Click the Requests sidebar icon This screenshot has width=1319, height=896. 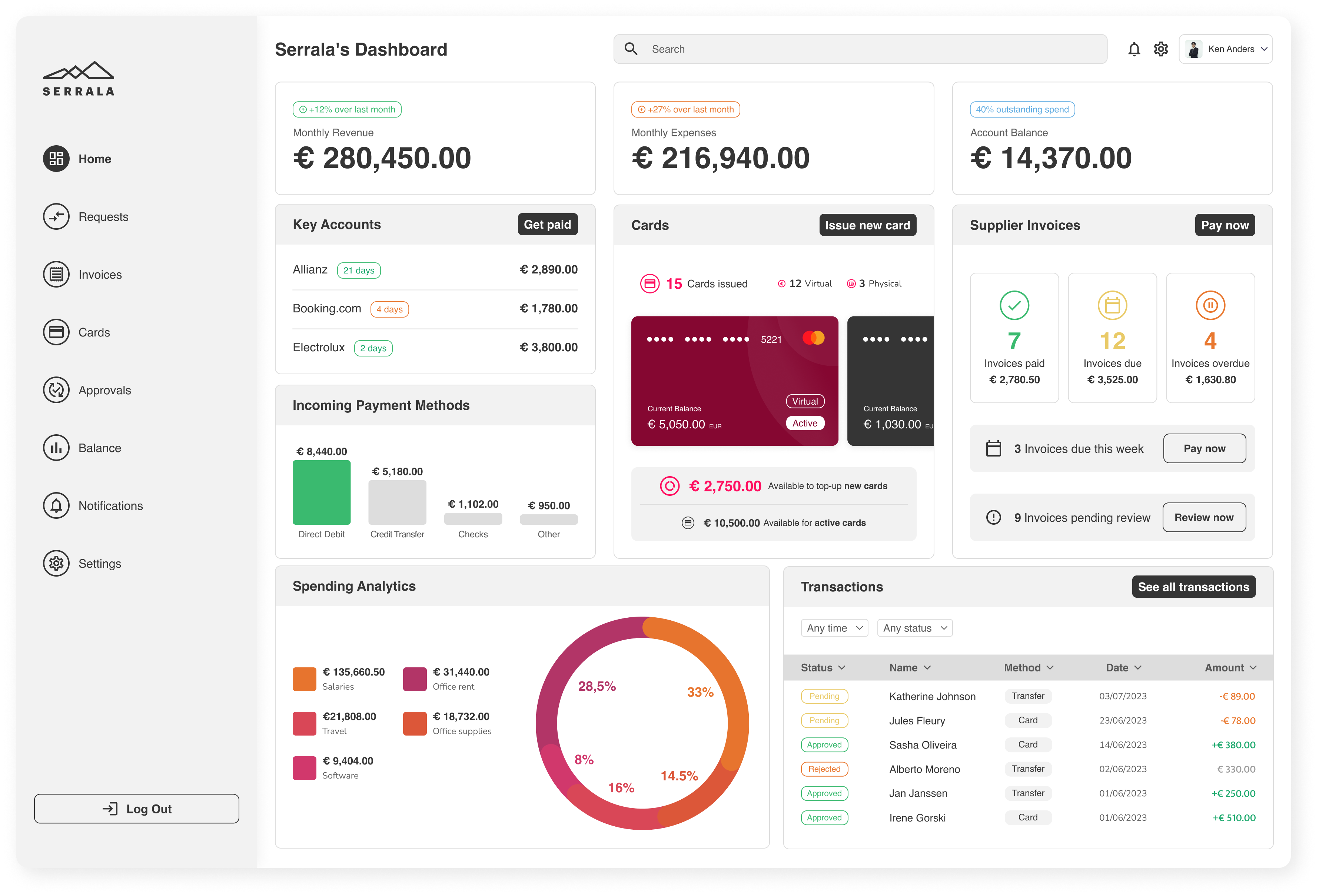point(56,216)
